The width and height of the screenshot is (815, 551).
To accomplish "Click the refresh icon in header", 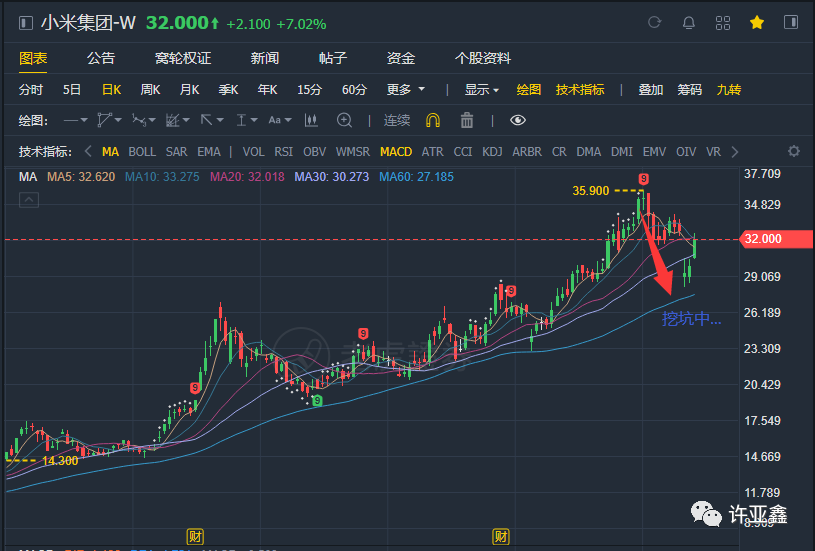I will 654,22.
